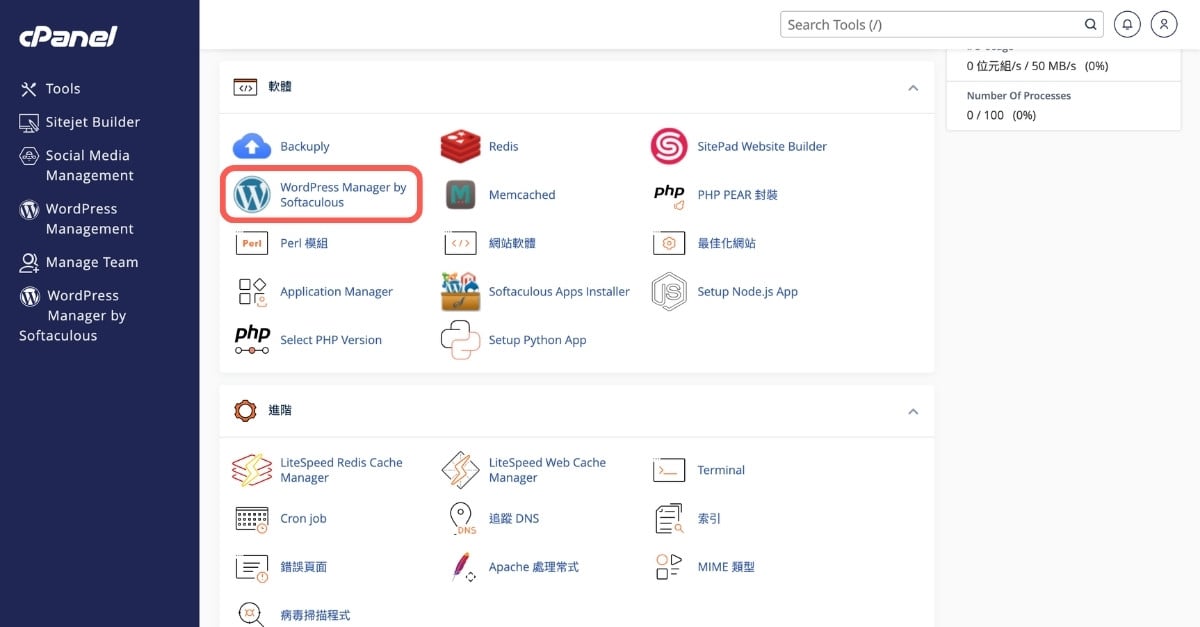Open the Perl 模組 icon

252,243
